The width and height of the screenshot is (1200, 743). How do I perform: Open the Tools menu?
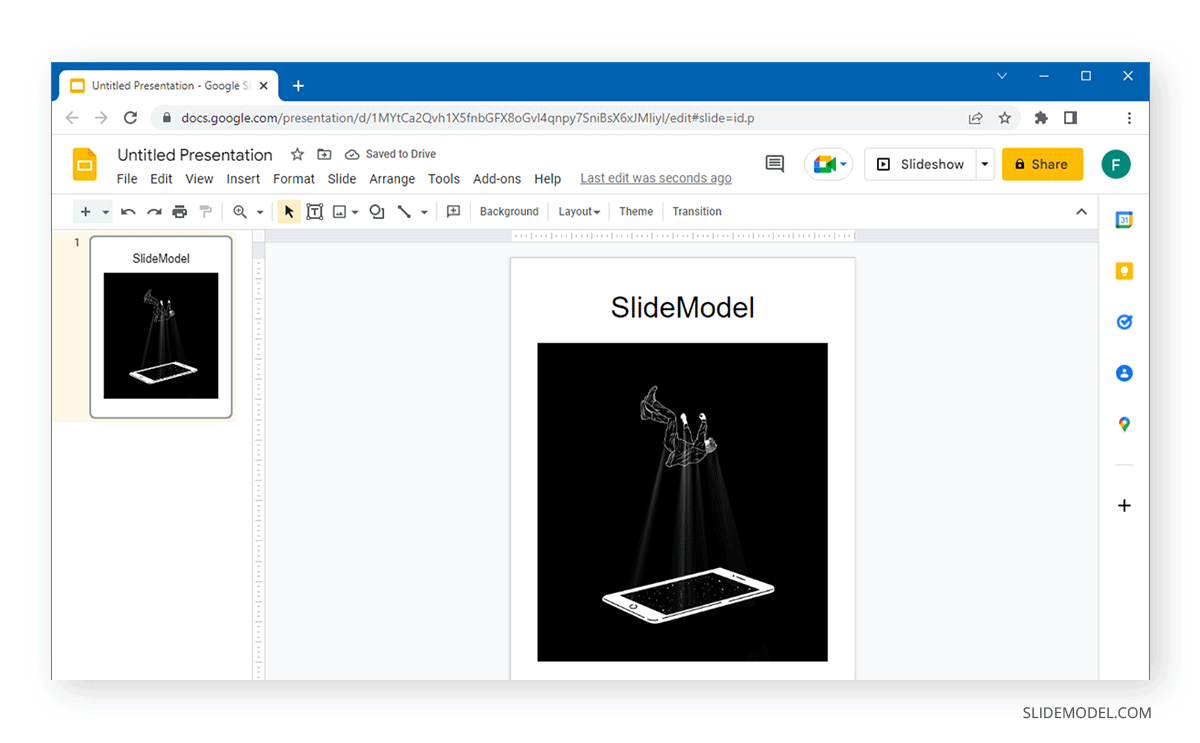click(444, 179)
